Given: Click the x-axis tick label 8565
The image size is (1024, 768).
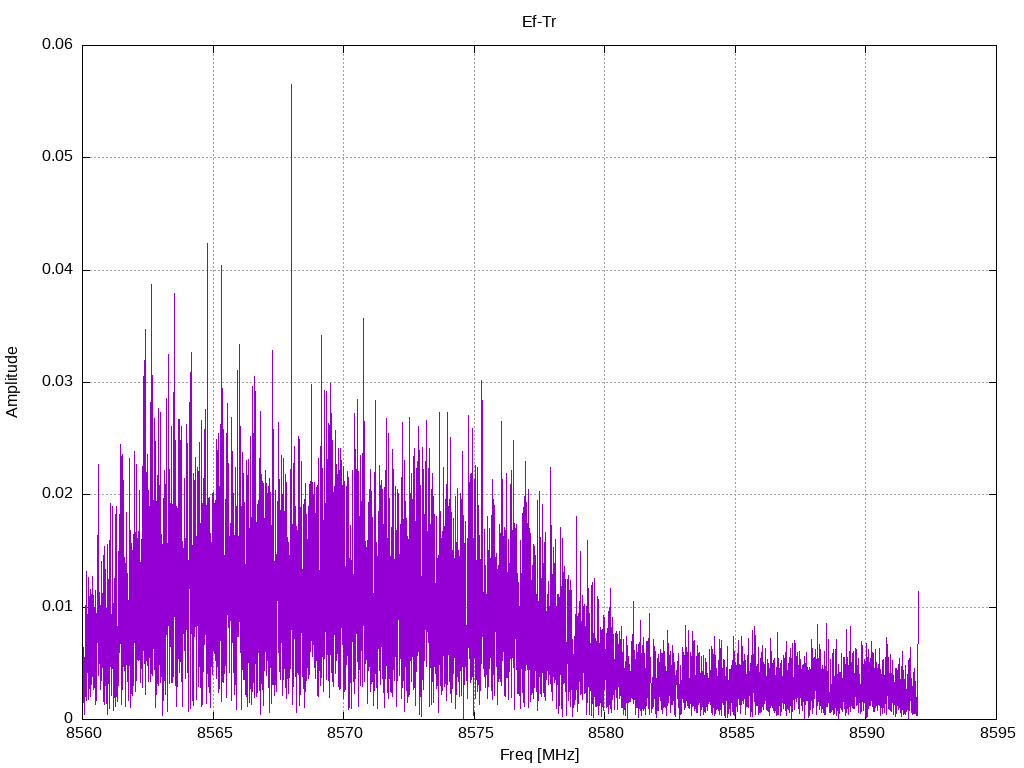Looking at the screenshot, I should [x=214, y=733].
